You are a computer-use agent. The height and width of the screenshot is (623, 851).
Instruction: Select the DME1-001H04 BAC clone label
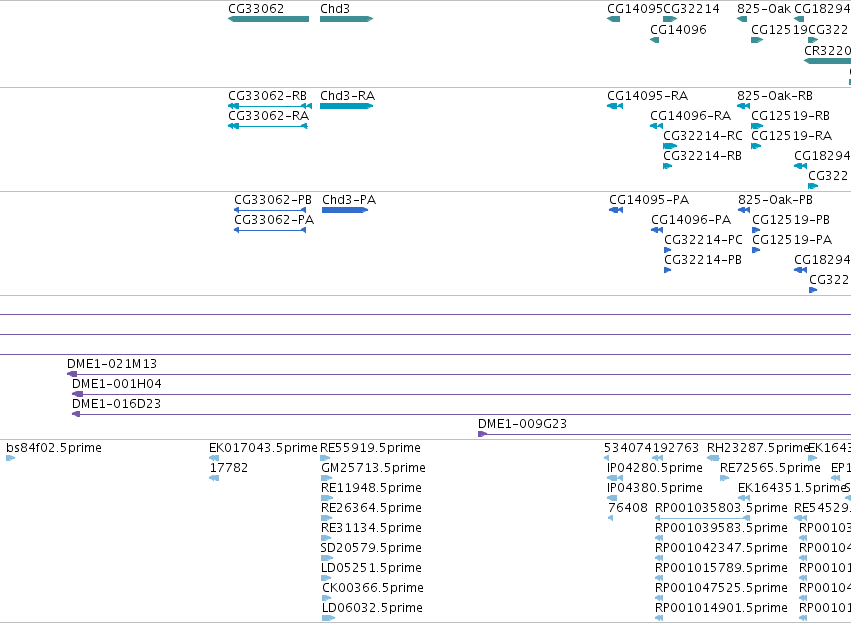click(x=117, y=384)
